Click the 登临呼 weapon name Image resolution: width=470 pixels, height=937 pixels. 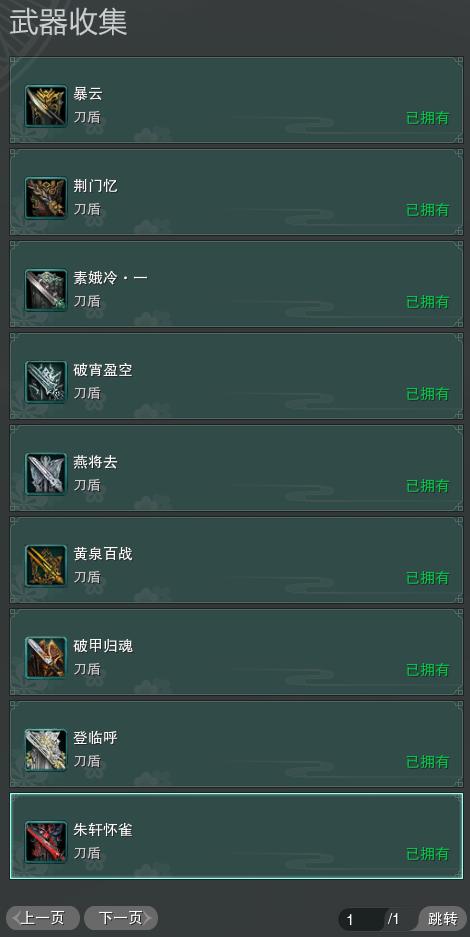[x=96, y=738]
